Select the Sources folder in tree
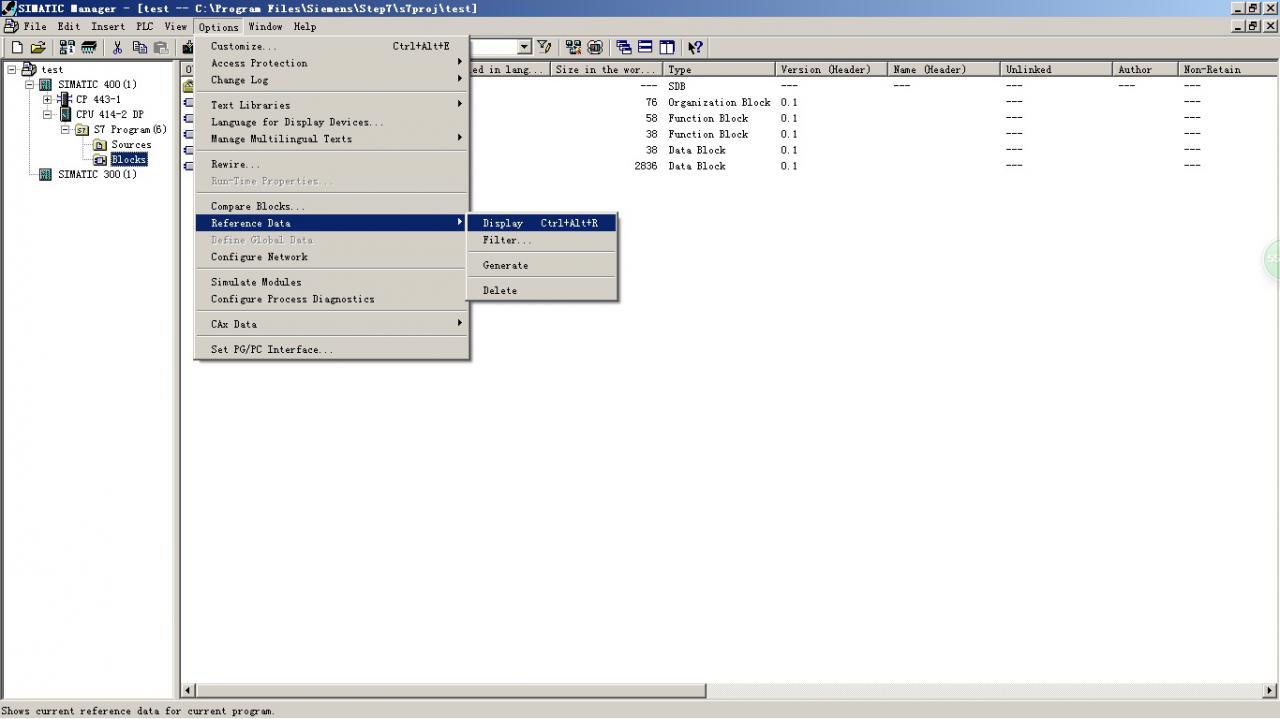Viewport: 1280px width, 719px height. click(x=131, y=145)
